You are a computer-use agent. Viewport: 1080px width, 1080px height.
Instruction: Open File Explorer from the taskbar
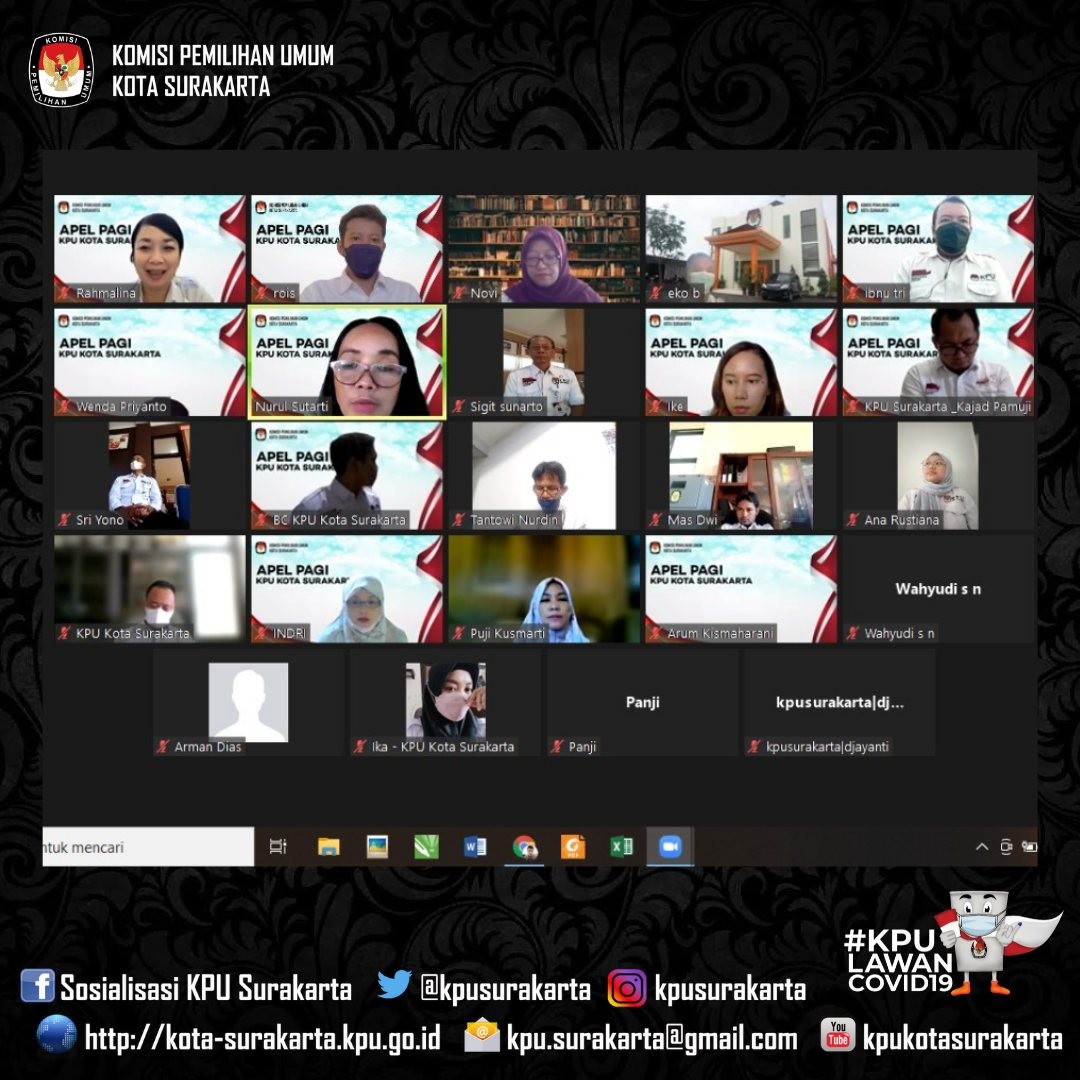(x=328, y=847)
